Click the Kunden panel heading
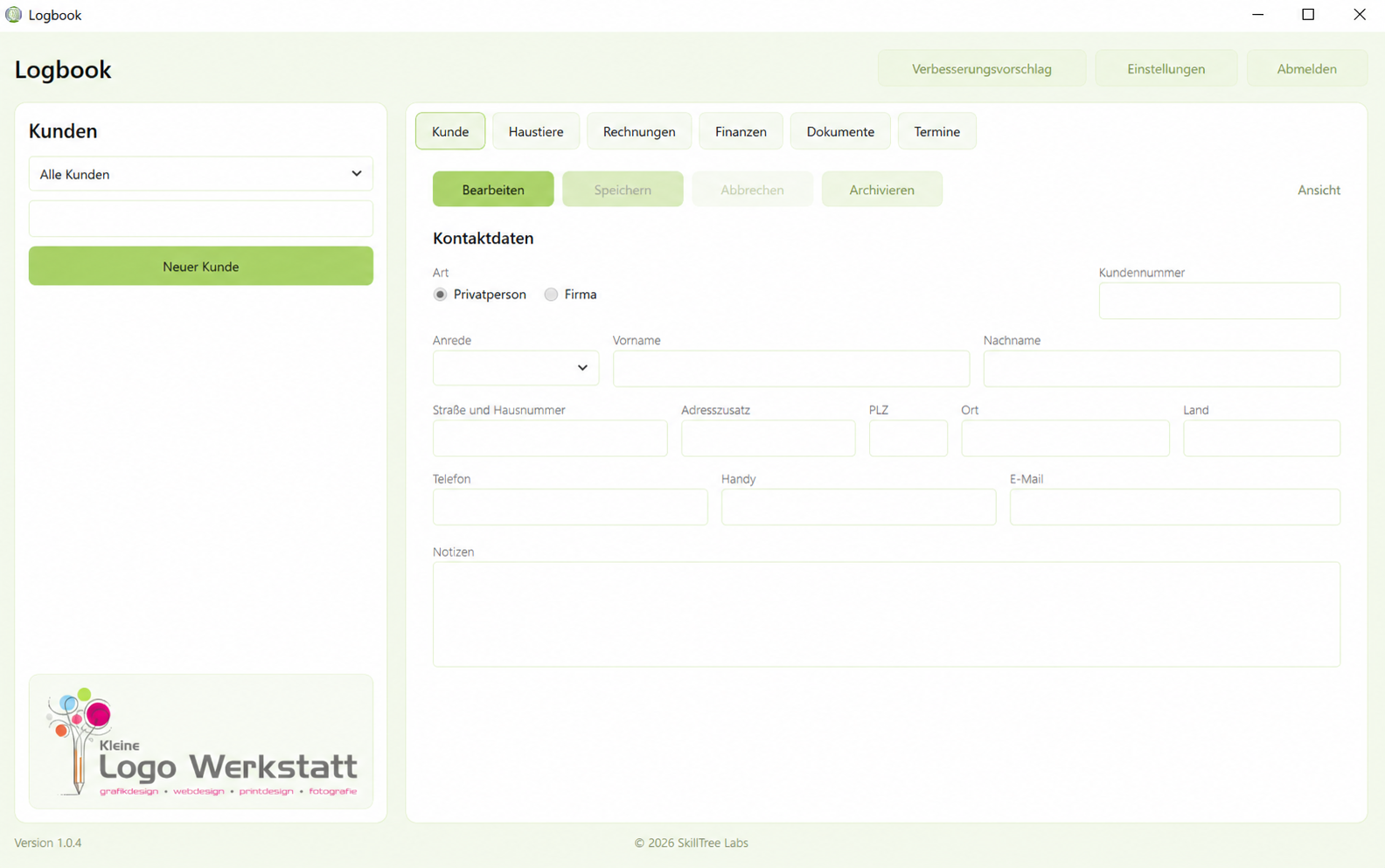1385x868 pixels. click(x=63, y=131)
